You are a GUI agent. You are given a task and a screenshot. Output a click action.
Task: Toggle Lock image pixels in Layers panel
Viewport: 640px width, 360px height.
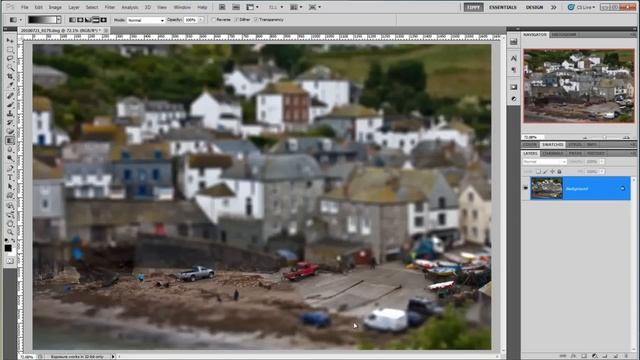point(545,171)
